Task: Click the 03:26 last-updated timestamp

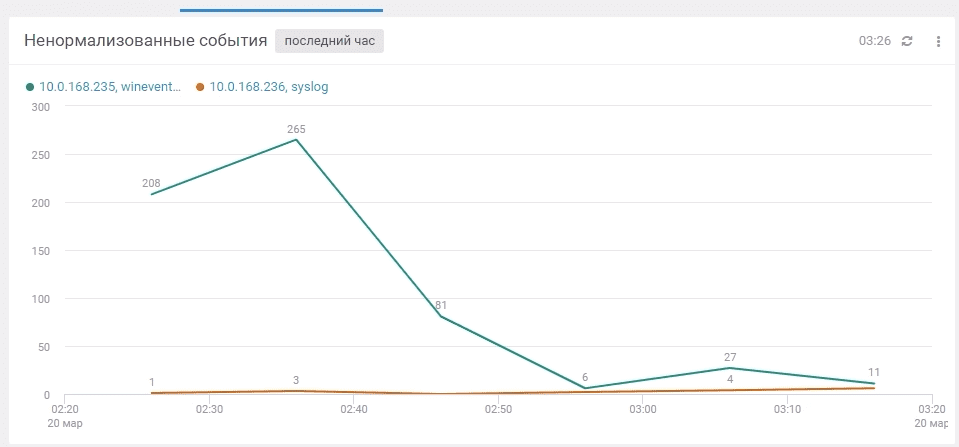Action: pos(874,41)
